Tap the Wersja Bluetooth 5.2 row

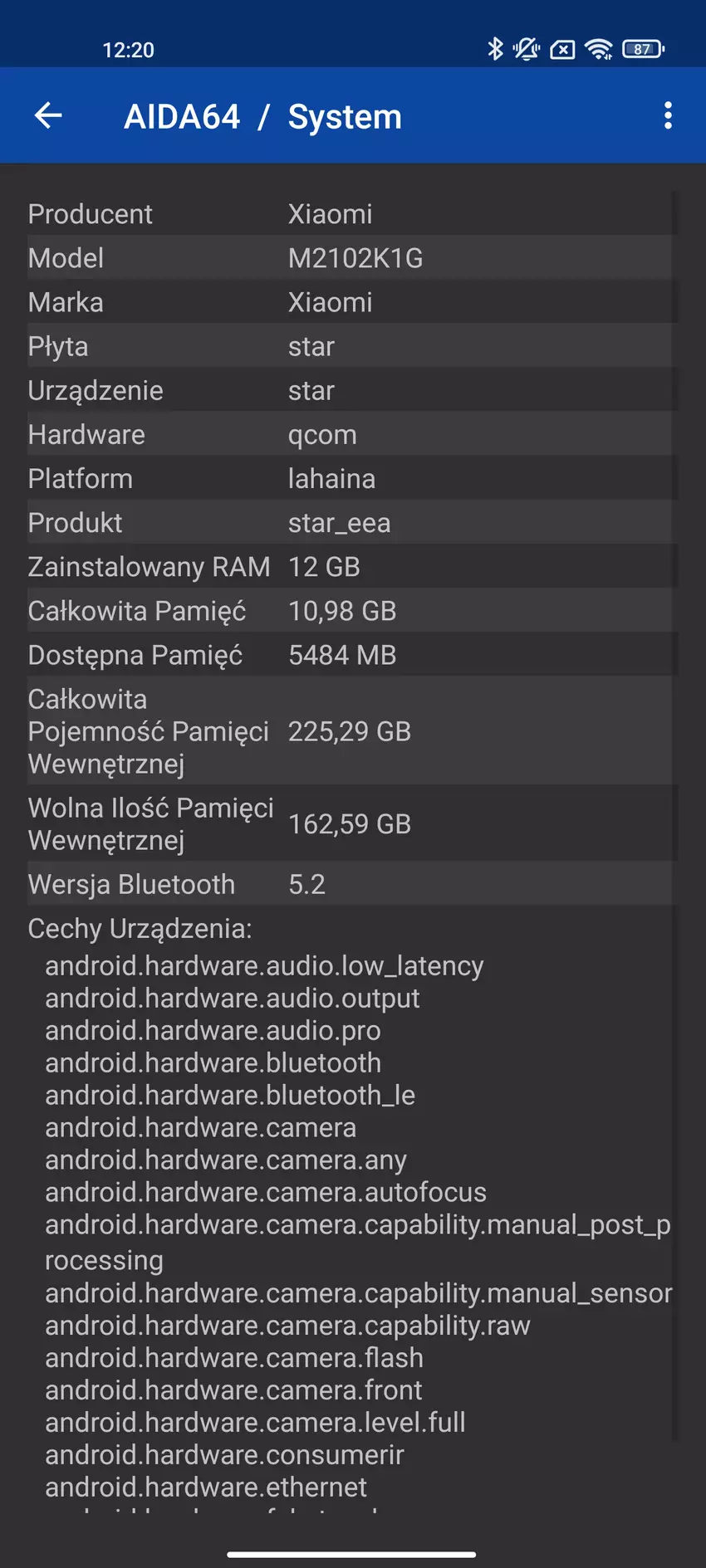(349, 884)
